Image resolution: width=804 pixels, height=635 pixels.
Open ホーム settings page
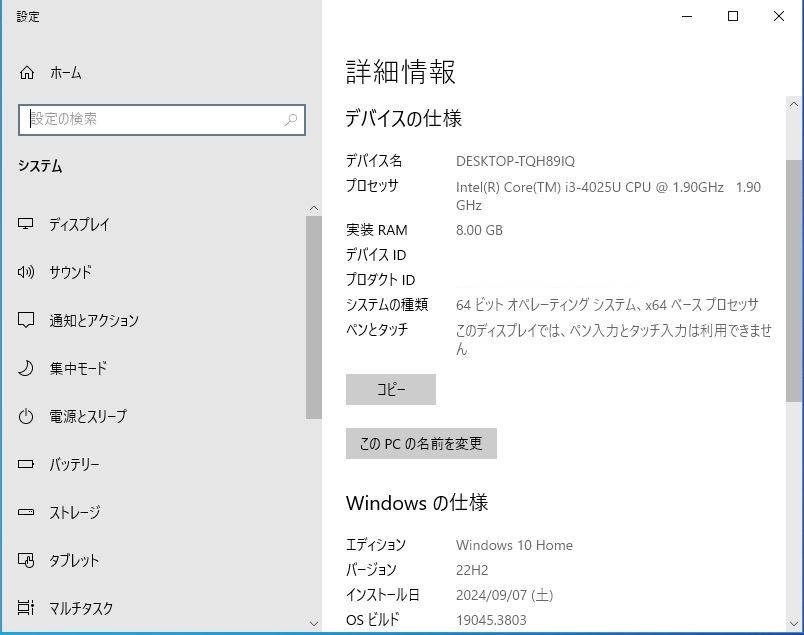(65, 73)
